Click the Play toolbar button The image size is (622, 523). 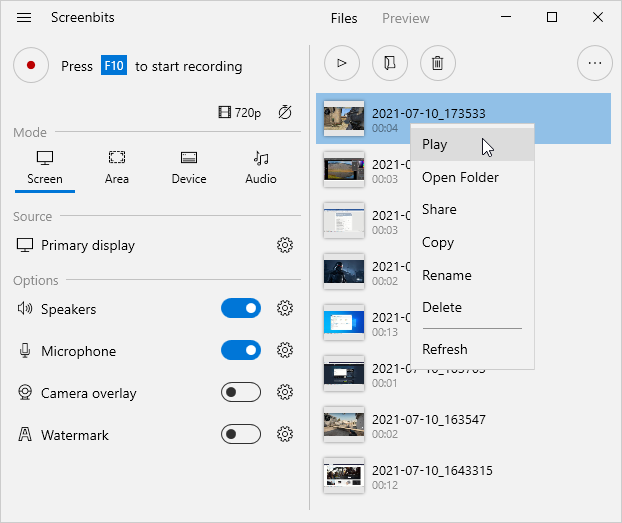pos(342,63)
